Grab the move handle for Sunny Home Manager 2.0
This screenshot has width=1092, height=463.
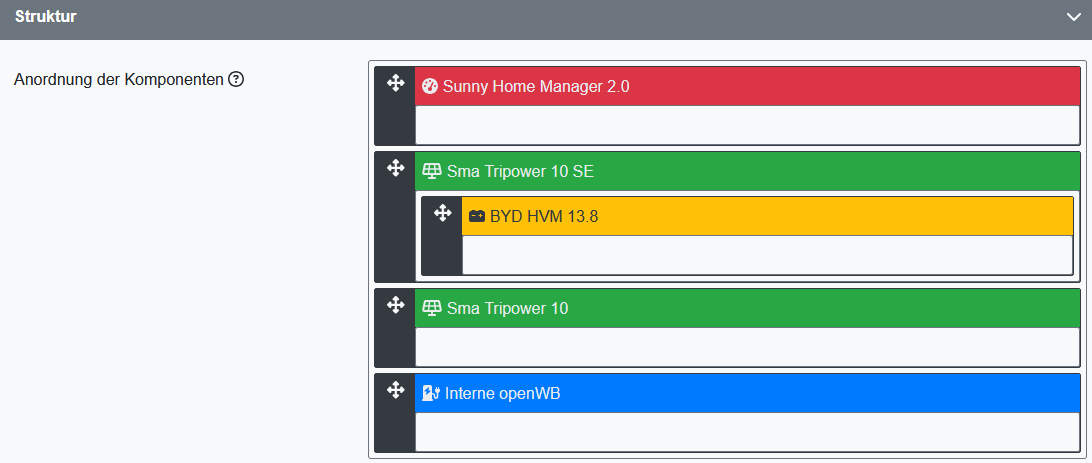tap(395, 83)
